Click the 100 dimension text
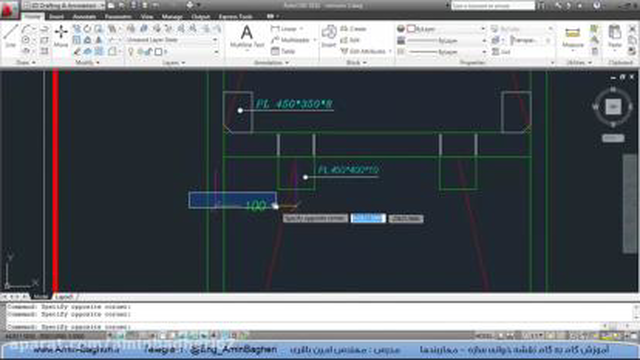This screenshot has height=360, width=640. click(x=256, y=206)
